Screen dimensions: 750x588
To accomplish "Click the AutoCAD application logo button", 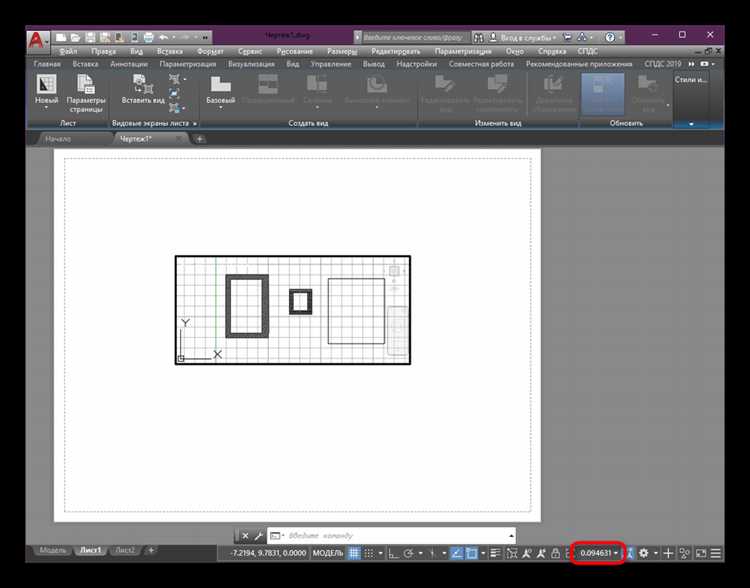I will click(37, 41).
